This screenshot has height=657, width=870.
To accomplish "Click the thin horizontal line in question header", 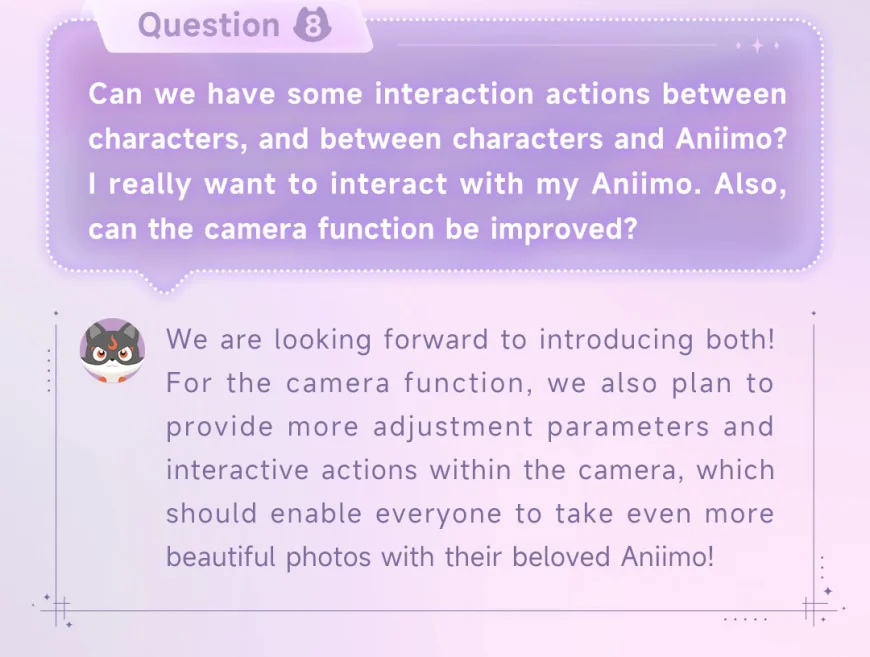I will coord(557,45).
